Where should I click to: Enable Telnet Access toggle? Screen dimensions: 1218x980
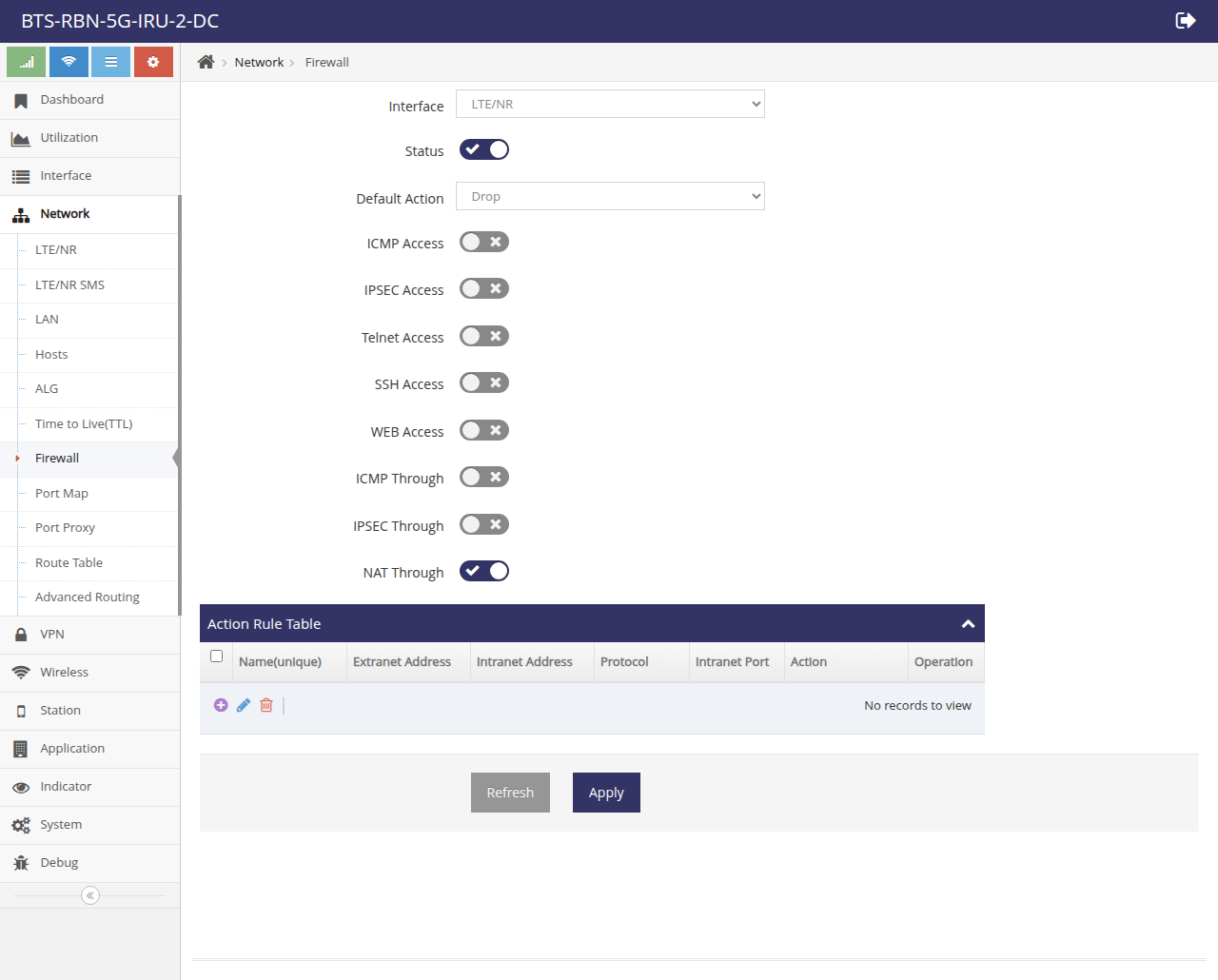coord(484,336)
